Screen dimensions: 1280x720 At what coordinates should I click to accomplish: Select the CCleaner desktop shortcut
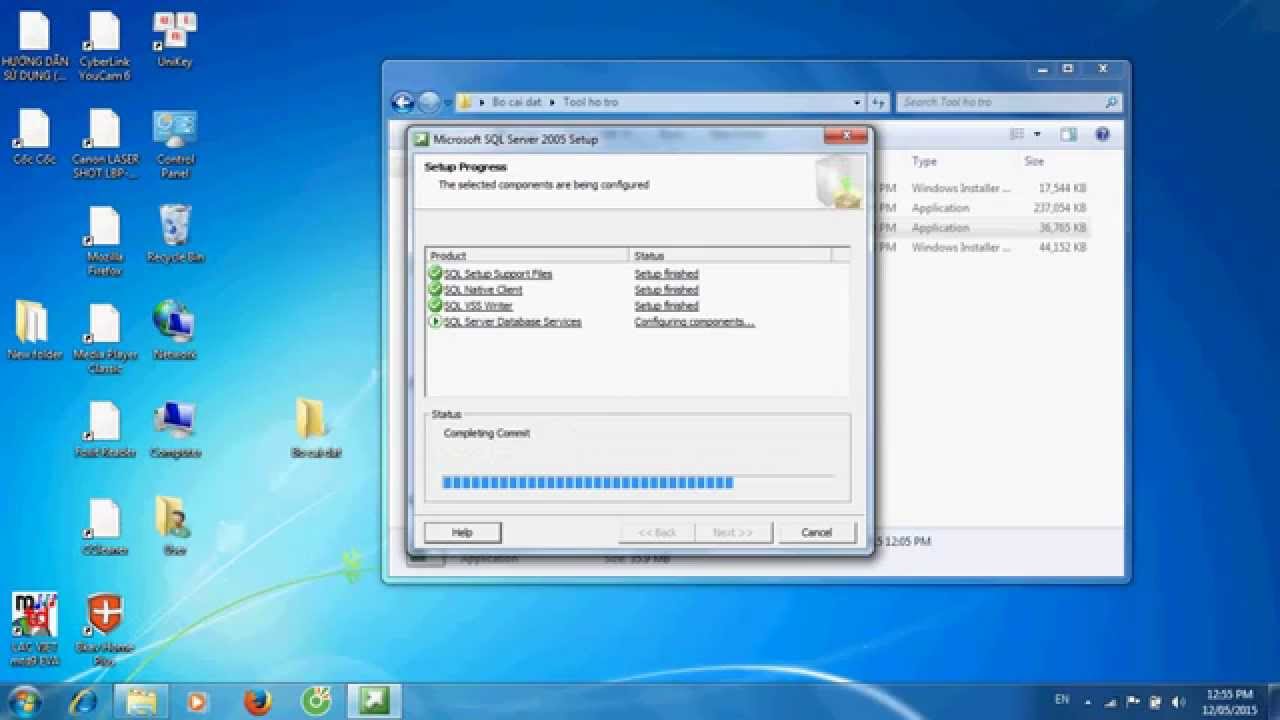[105, 527]
